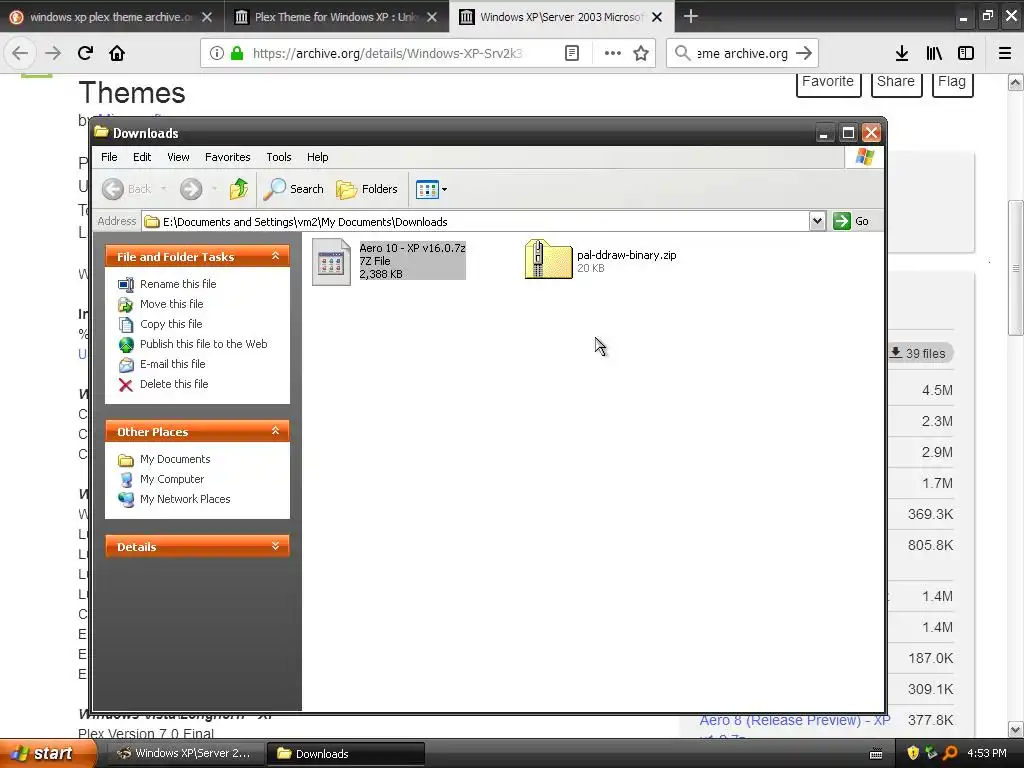
Task: Select the Aero 10 - XP 7z file icon
Action: pos(331,262)
